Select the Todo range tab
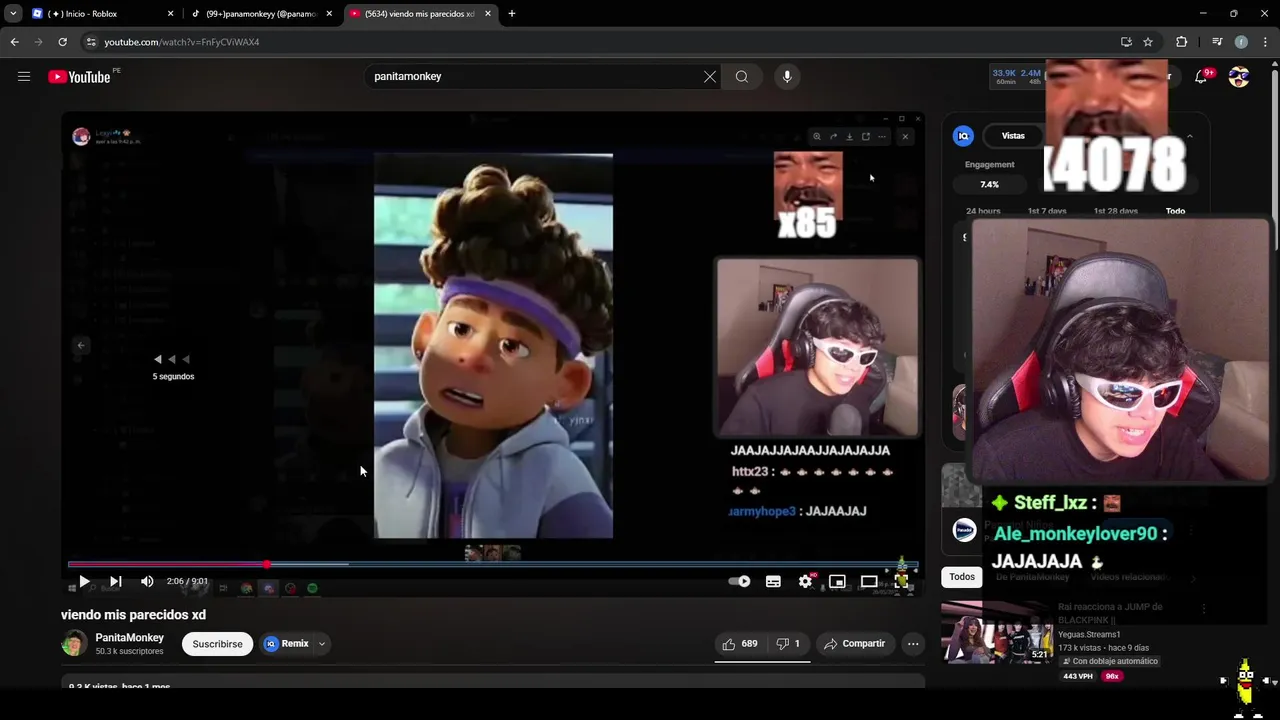Image resolution: width=1280 pixels, height=720 pixels. tap(1175, 211)
